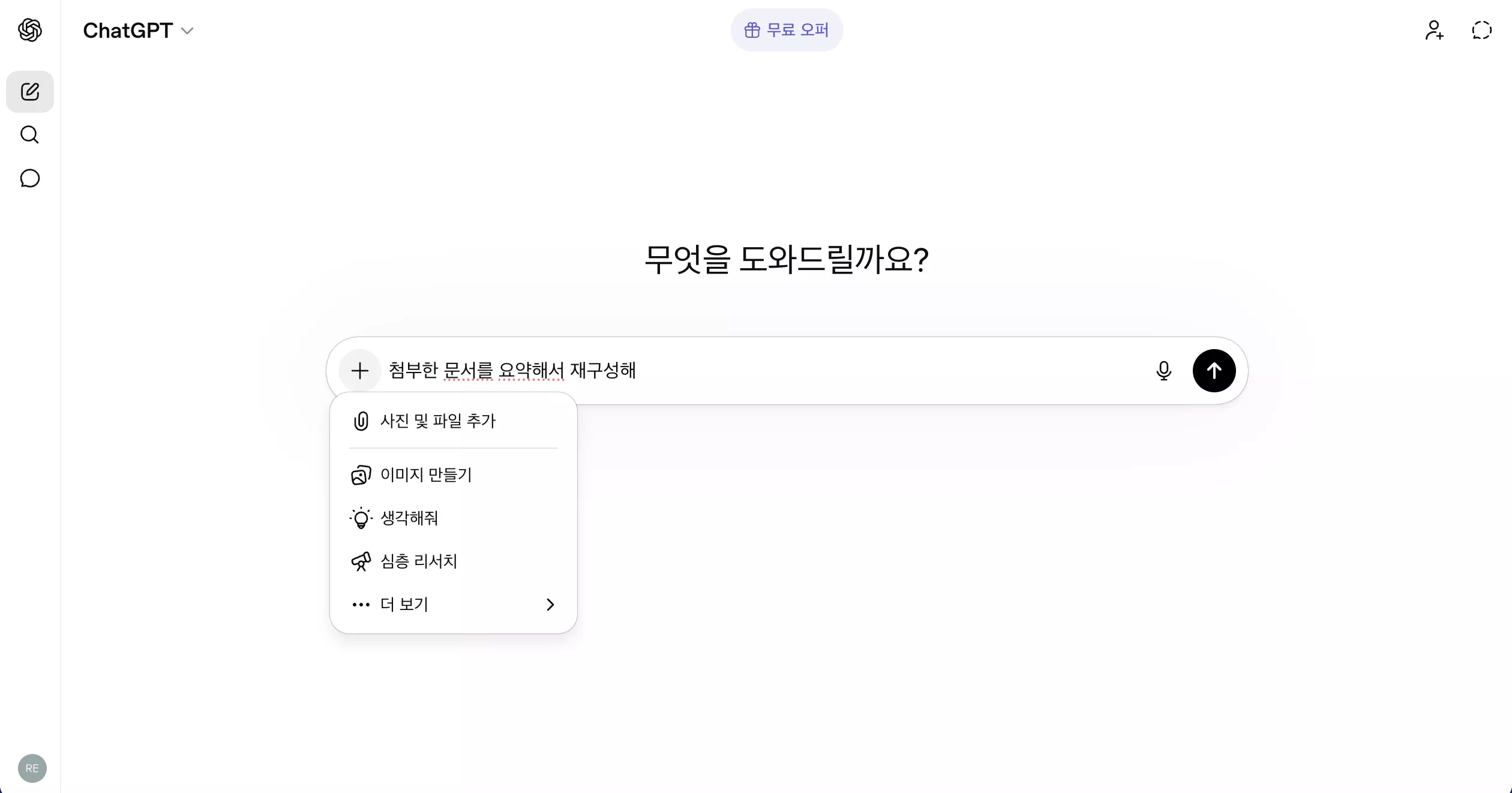Open the attachment plus icon in the prompt bar
This screenshot has height=793, width=1512.
click(x=359, y=371)
